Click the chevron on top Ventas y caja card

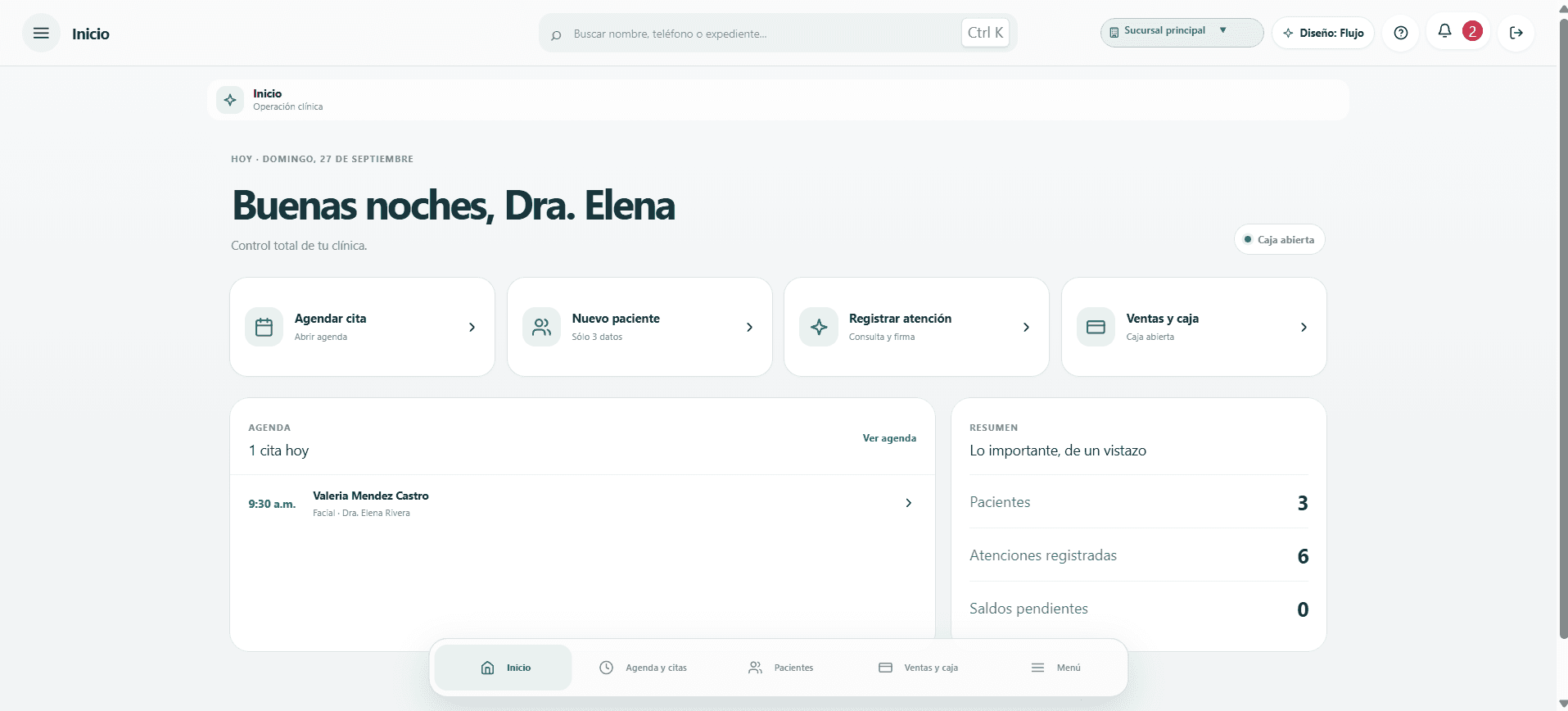tap(1304, 327)
